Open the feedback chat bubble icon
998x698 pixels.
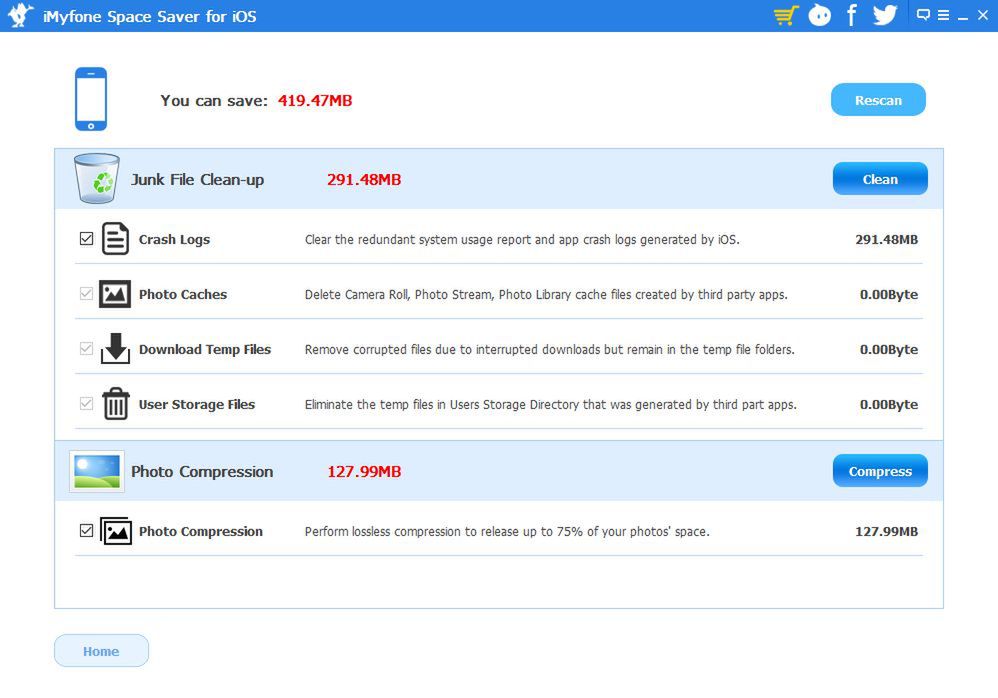(926, 14)
